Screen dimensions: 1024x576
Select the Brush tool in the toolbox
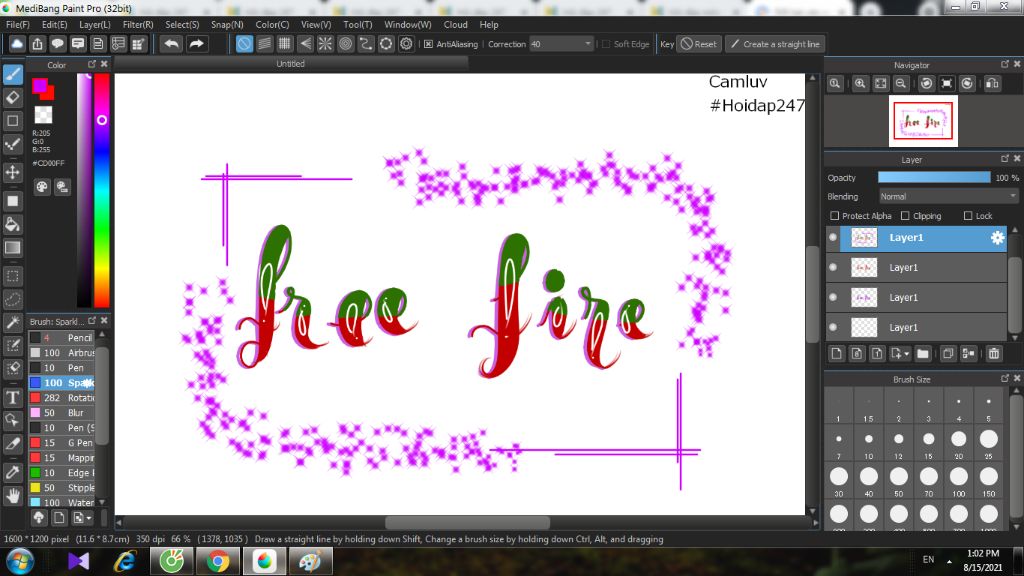click(12, 74)
